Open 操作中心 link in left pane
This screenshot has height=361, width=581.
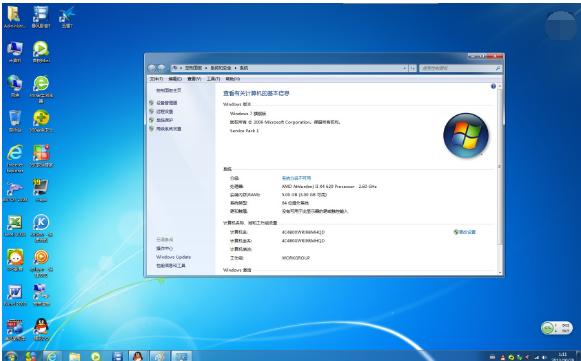164,248
